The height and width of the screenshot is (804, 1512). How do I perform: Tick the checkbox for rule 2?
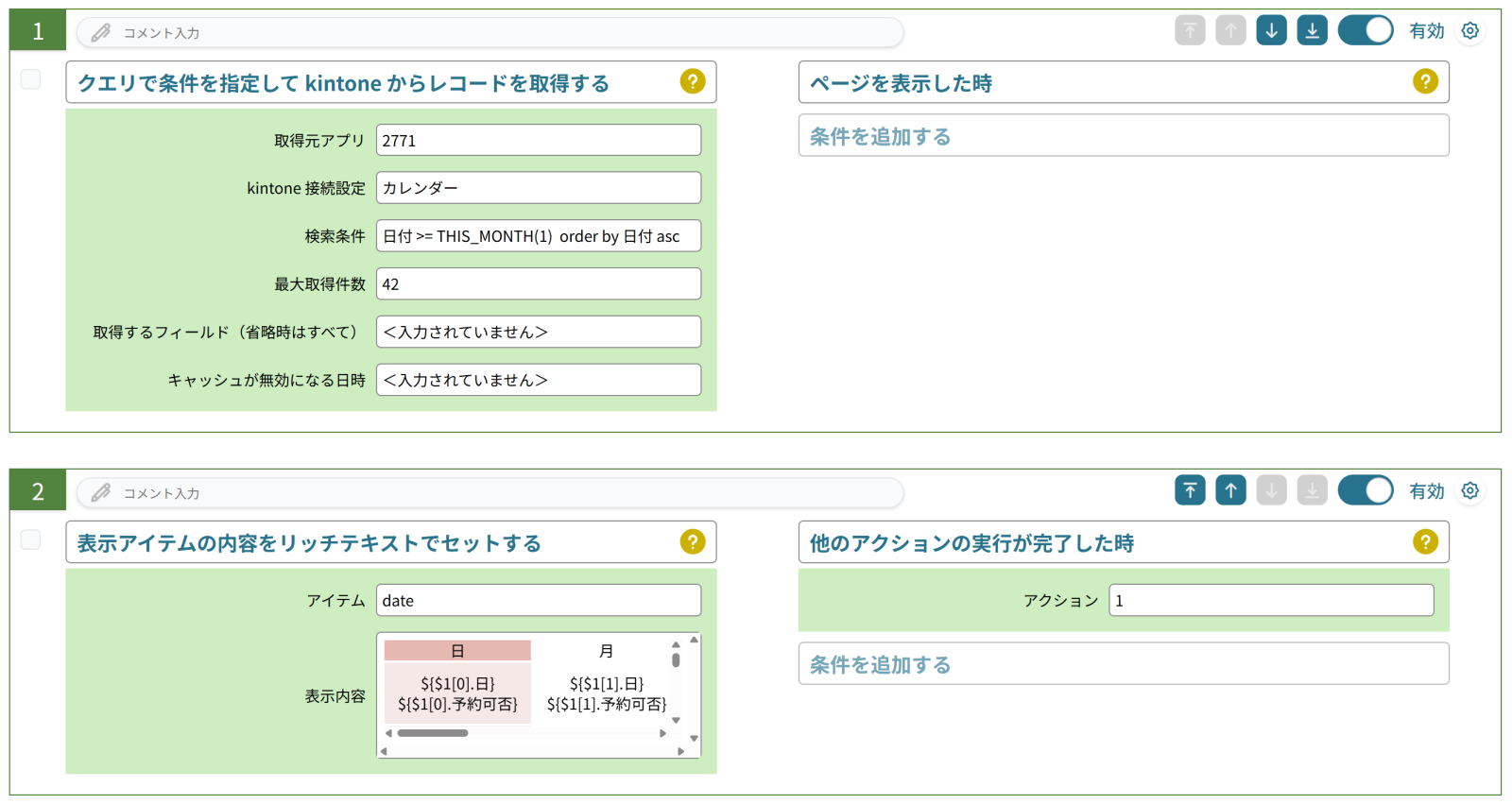tap(31, 539)
